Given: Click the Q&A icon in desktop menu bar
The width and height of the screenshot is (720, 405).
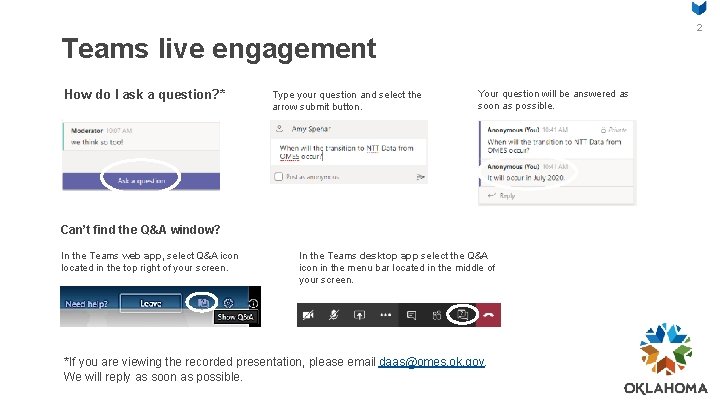Looking at the screenshot, I should click(462, 315).
